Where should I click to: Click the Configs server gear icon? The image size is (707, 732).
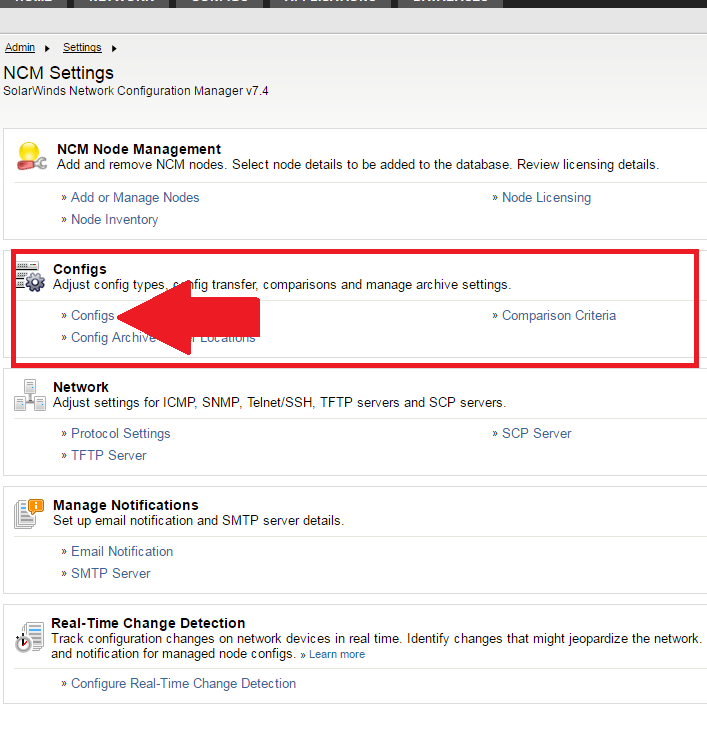point(30,276)
